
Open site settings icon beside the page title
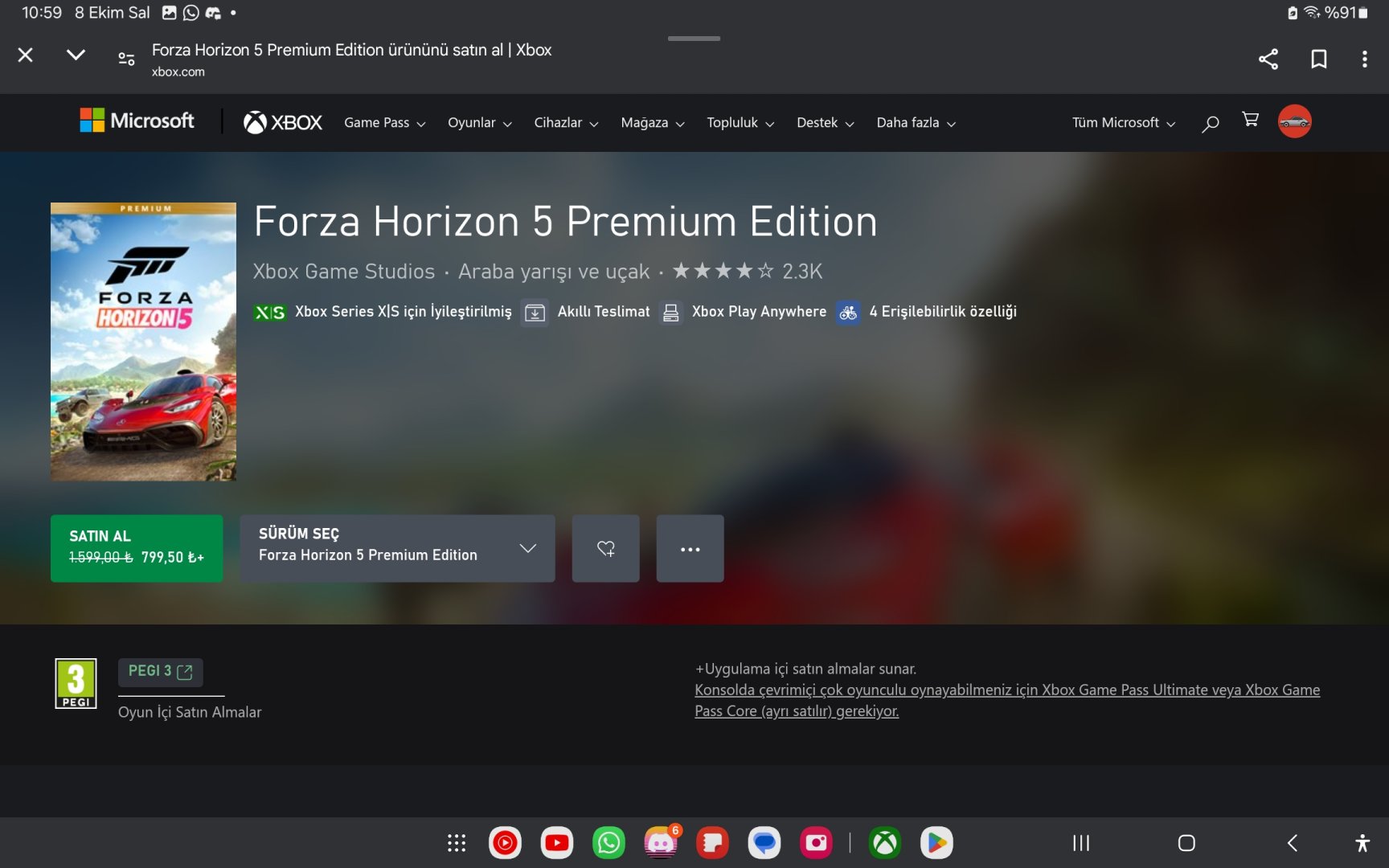point(126,59)
